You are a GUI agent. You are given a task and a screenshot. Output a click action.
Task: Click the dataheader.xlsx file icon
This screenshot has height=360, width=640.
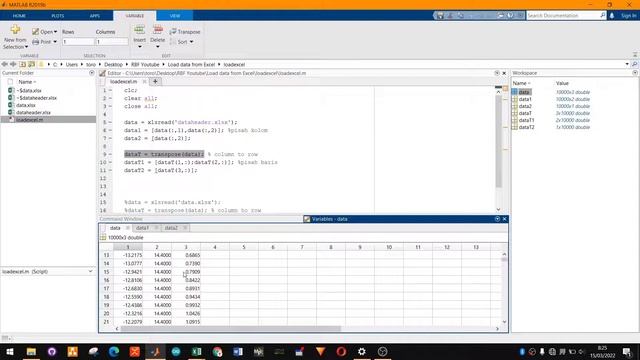point(11,112)
